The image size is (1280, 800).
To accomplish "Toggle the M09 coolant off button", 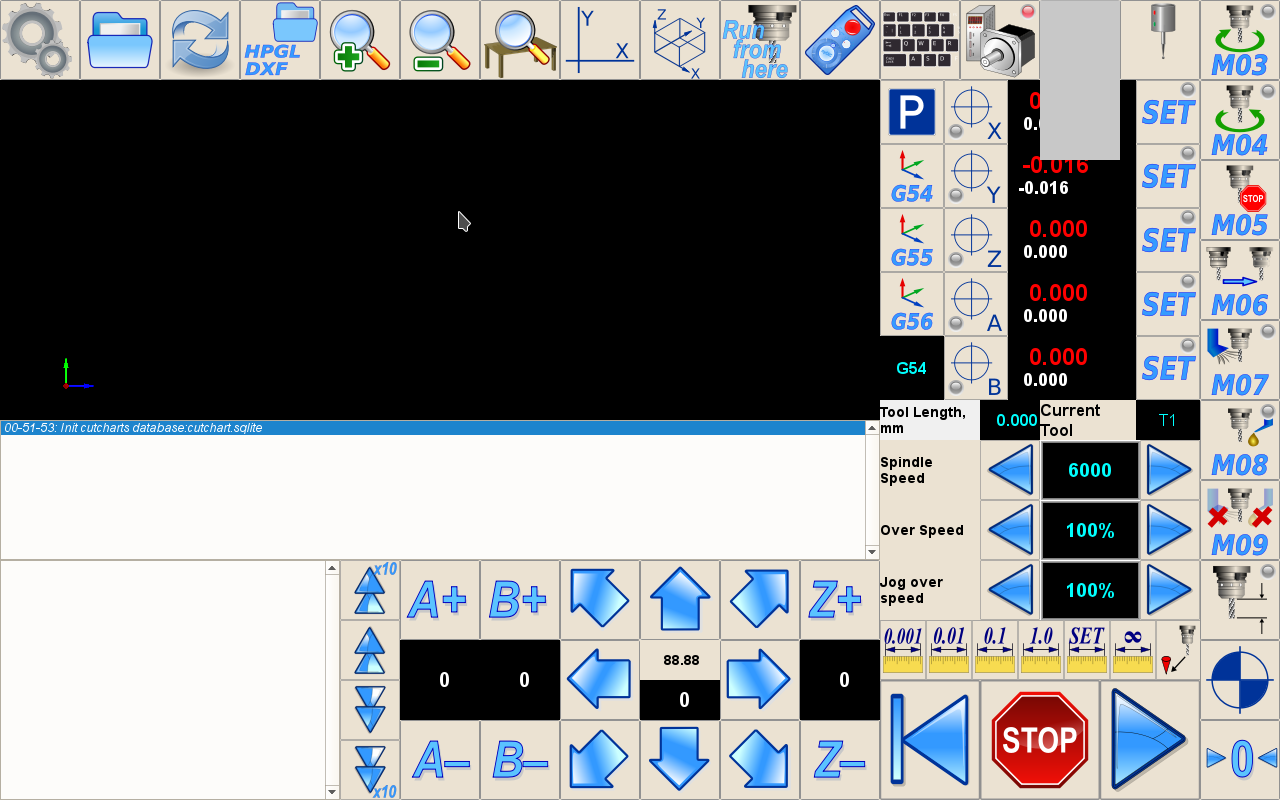I will click(x=1239, y=520).
